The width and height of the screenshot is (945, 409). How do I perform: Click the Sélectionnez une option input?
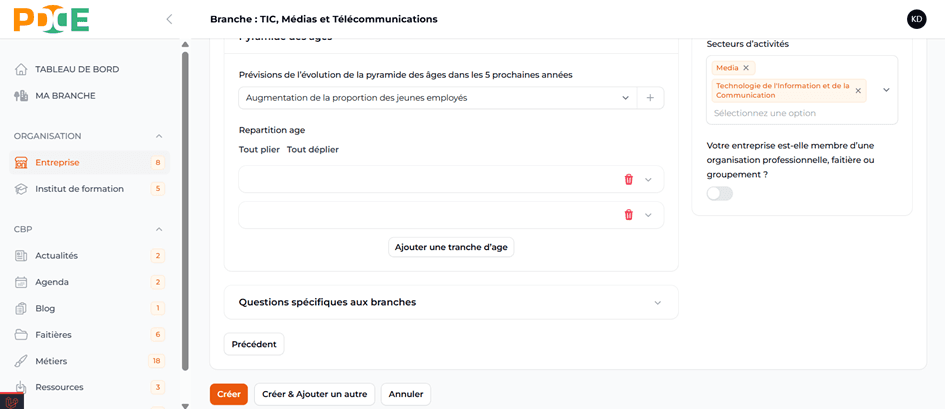coord(764,113)
